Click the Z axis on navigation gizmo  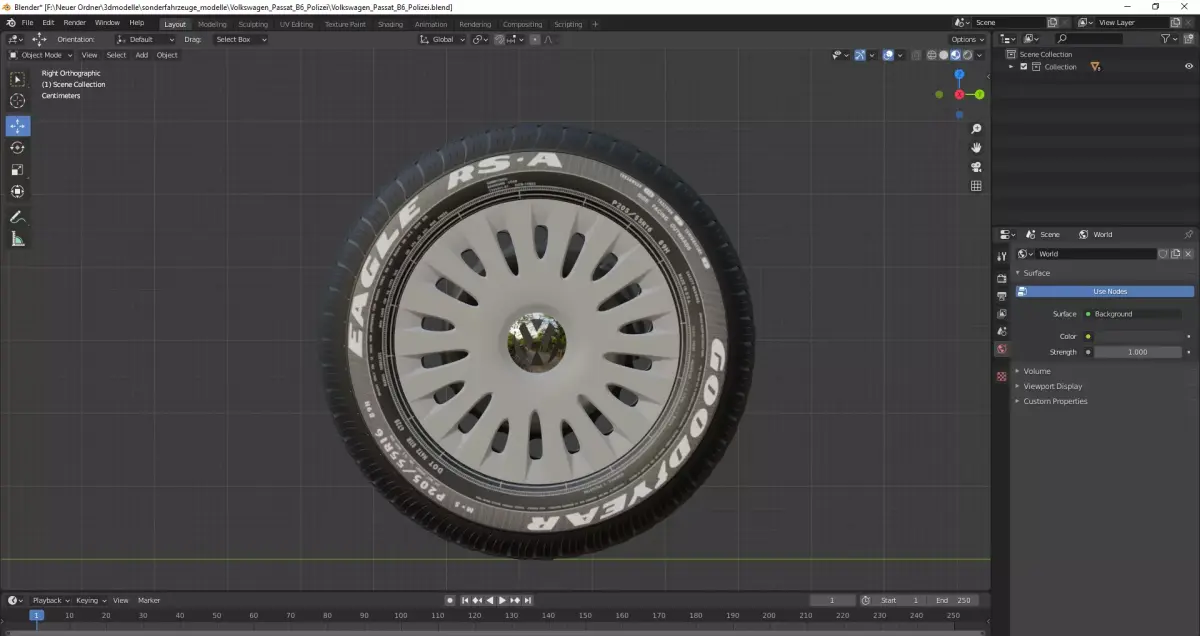tap(959, 74)
